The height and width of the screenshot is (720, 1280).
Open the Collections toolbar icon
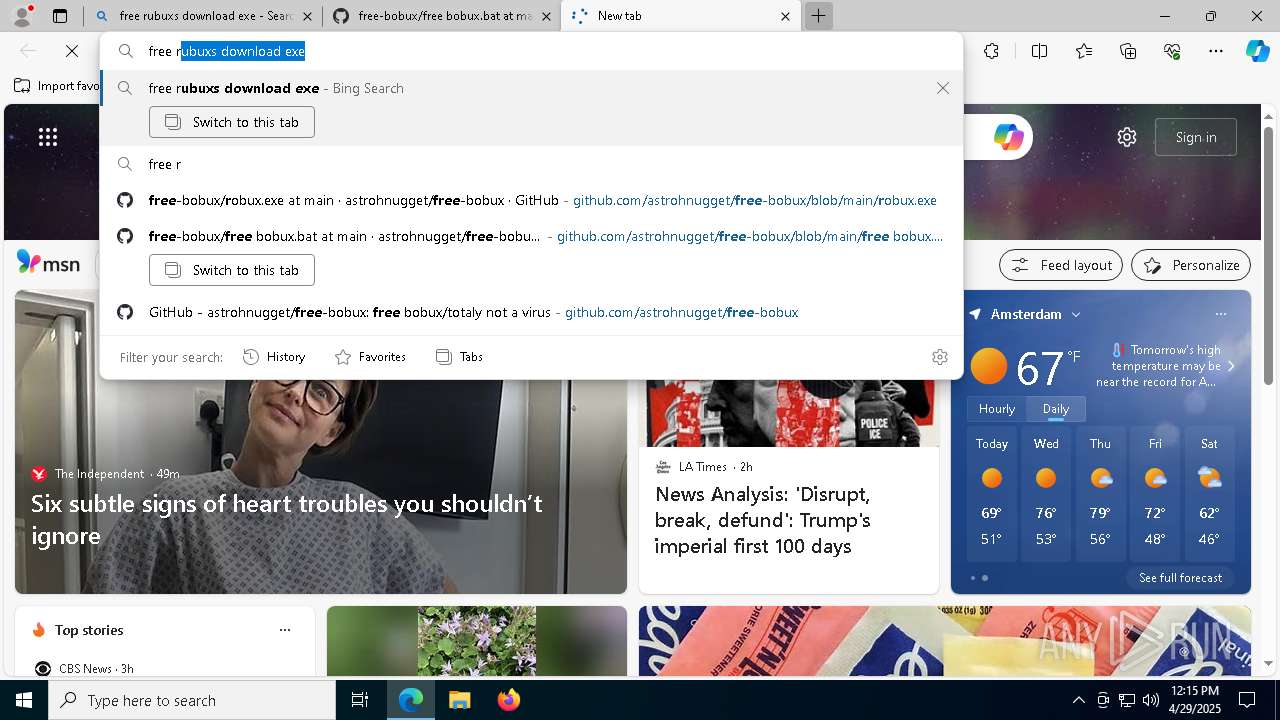(x=1128, y=51)
